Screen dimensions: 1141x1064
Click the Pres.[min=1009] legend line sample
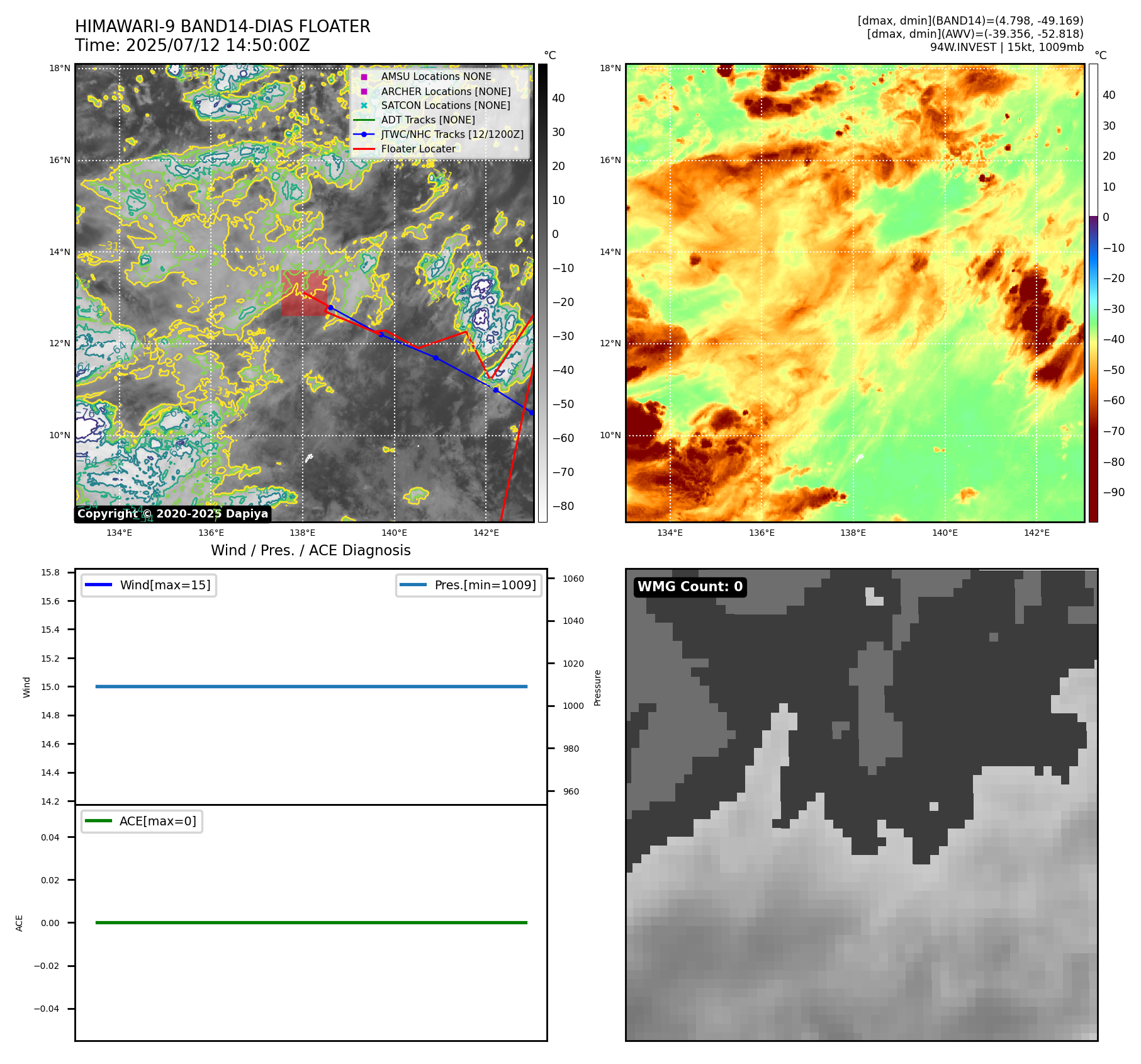coord(413,586)
